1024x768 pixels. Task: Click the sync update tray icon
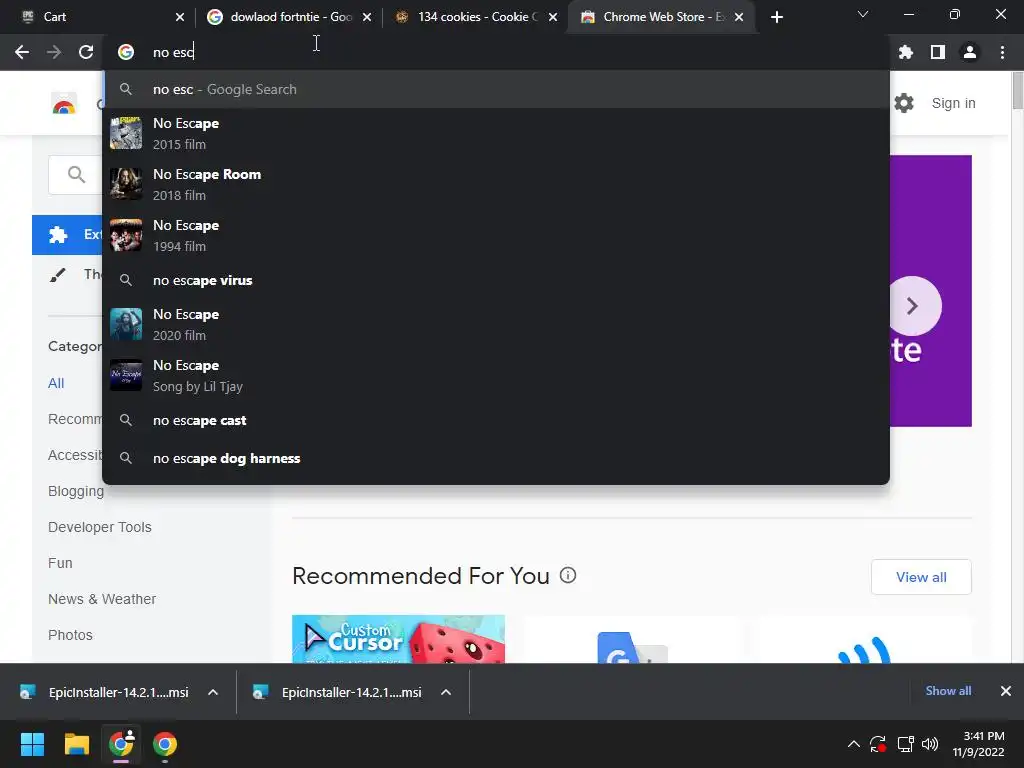click(x=878, y=744)
